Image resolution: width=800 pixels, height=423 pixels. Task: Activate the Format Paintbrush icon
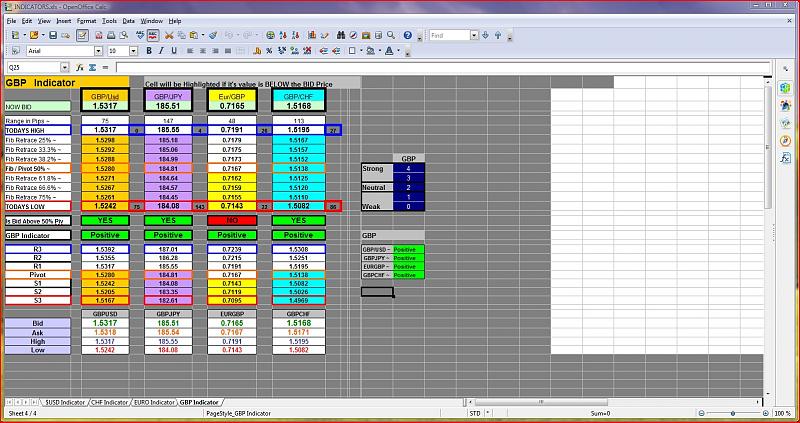point(213,35)
